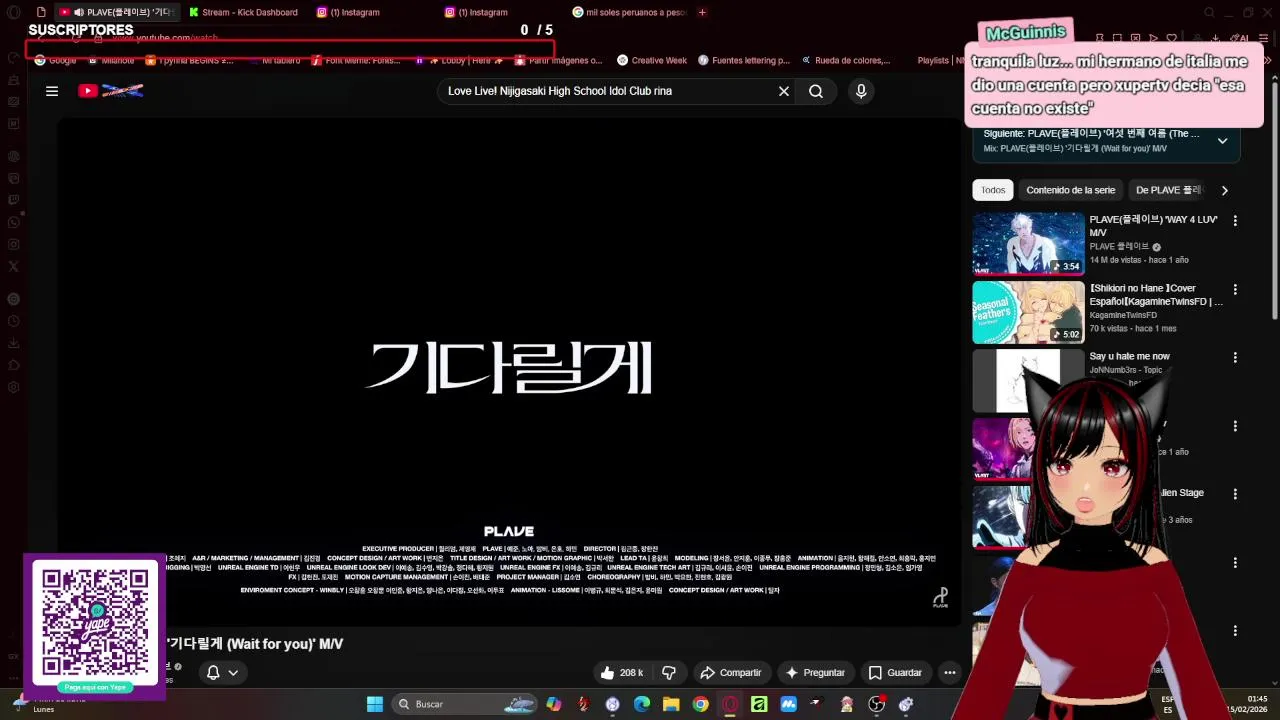Open Downloads from Opera sidebar
1280x720 pixels.
tap(13, 343)
